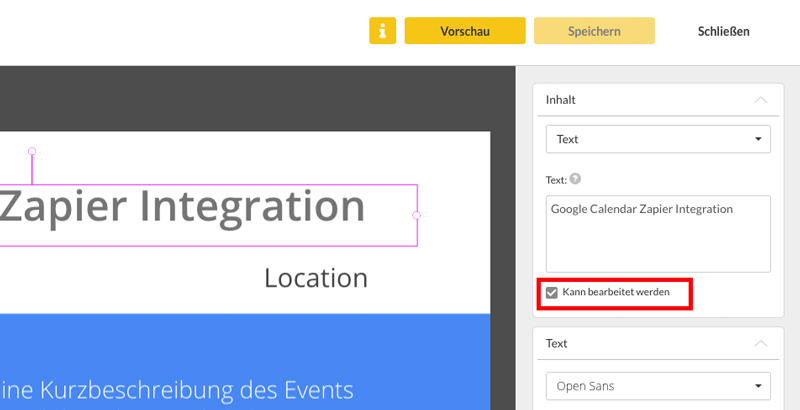This screenshot has height=410, width=800.
Task: Select the Location text on canvas
Action: coord(316,278)
